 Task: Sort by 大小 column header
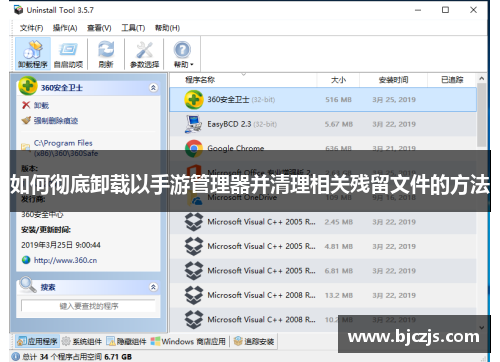338,80
